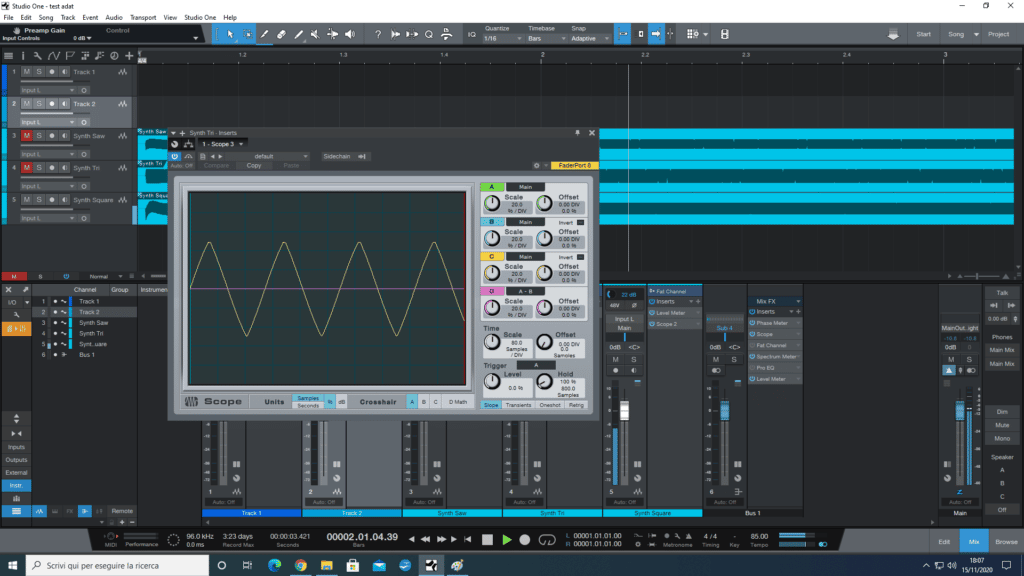Open the Event menu
Screen dimensions: 1024x576
[x=90, y=18]
